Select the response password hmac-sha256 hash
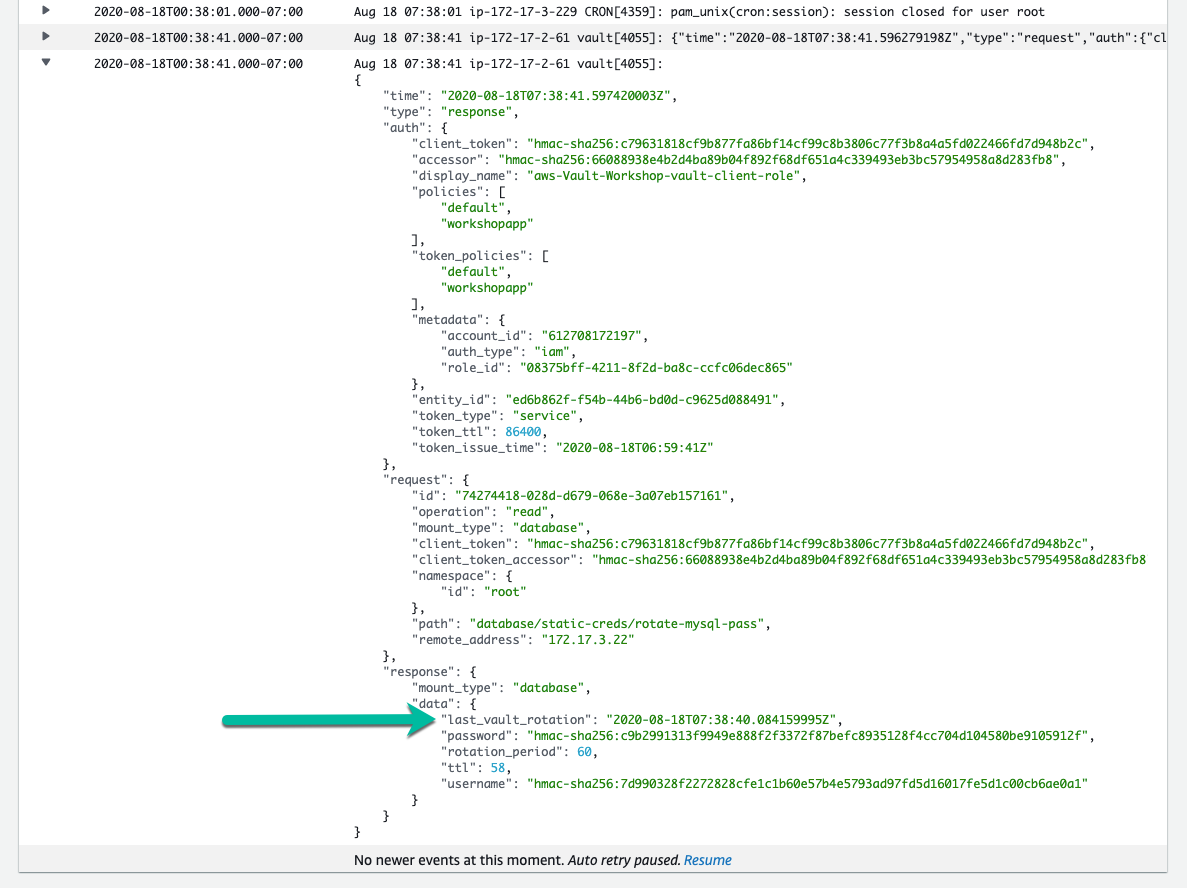 click(808, 736)
